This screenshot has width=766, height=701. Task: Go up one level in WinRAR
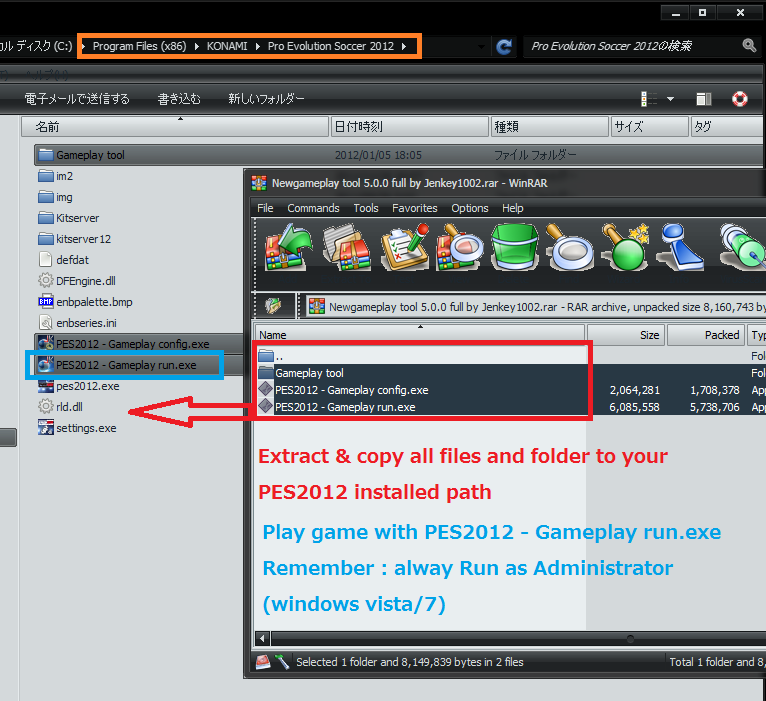272,306
